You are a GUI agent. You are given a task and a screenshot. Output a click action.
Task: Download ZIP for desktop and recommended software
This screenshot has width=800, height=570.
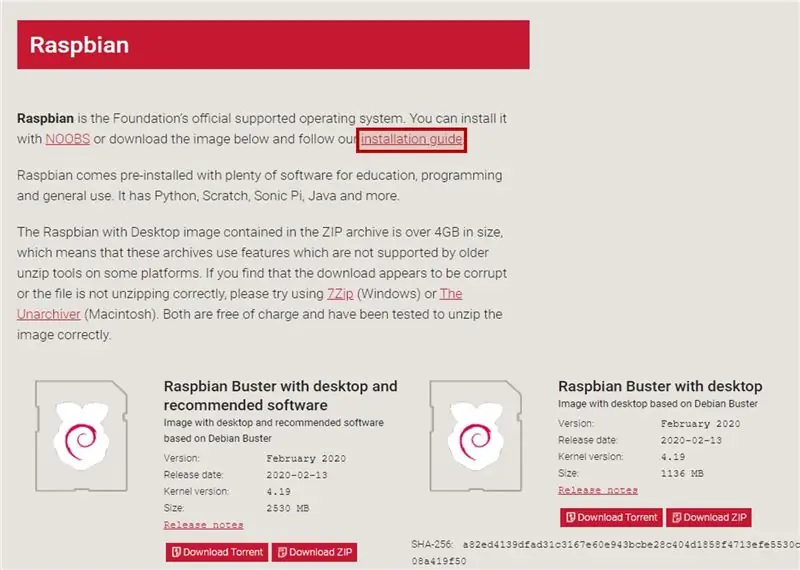click(314, 552)
